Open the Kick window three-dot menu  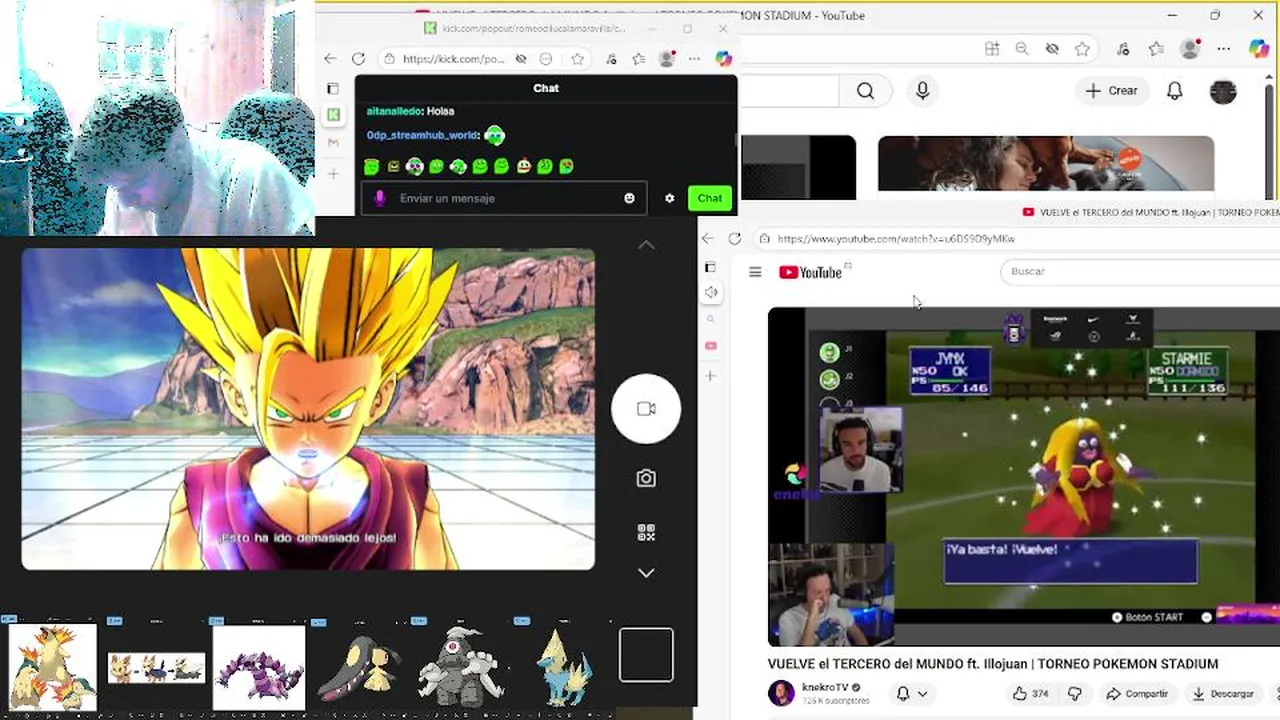694,59
